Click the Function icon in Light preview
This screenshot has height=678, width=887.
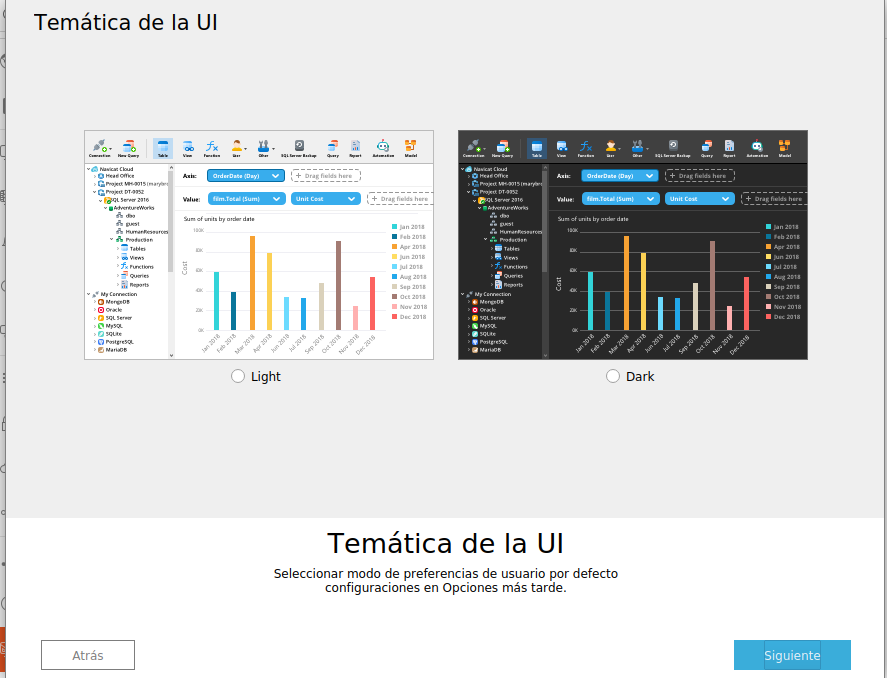click(212, 148)
